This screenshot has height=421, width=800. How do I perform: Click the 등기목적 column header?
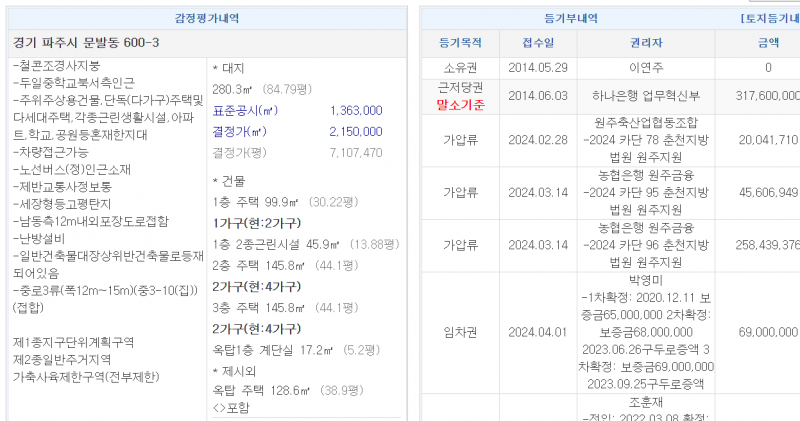(x=460, y=43)
